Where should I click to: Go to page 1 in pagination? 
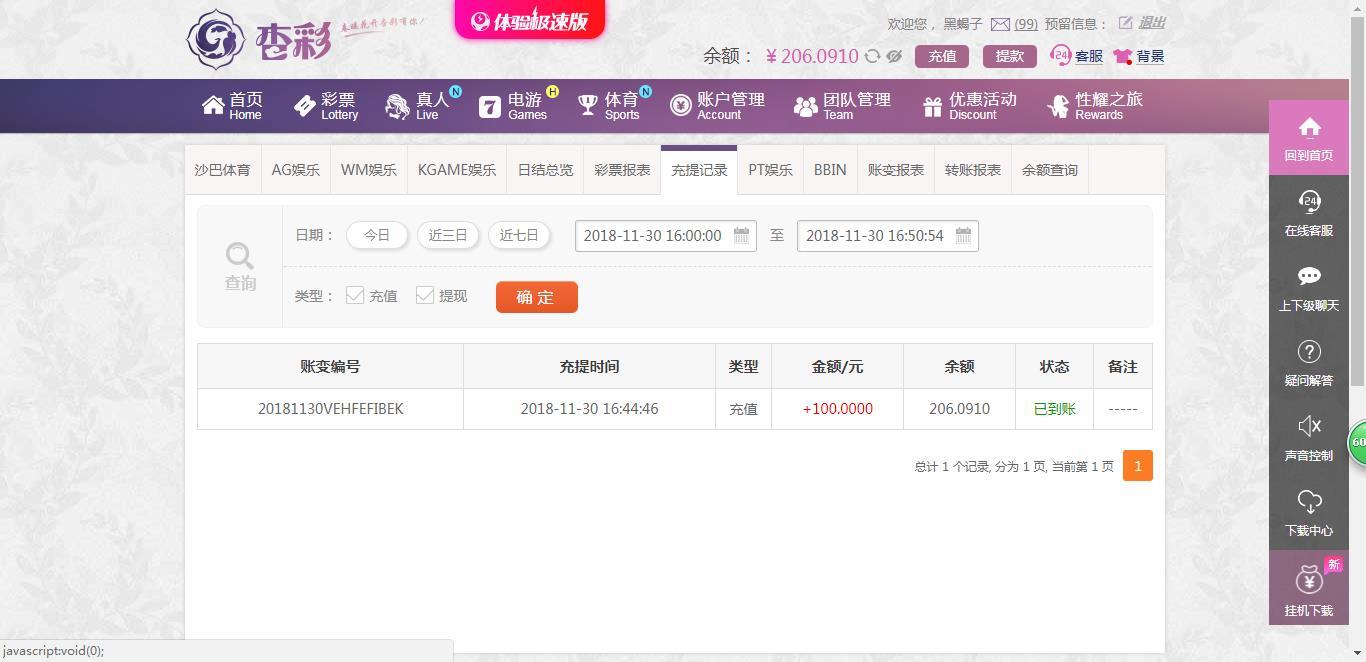click(x=1138, y=466)
